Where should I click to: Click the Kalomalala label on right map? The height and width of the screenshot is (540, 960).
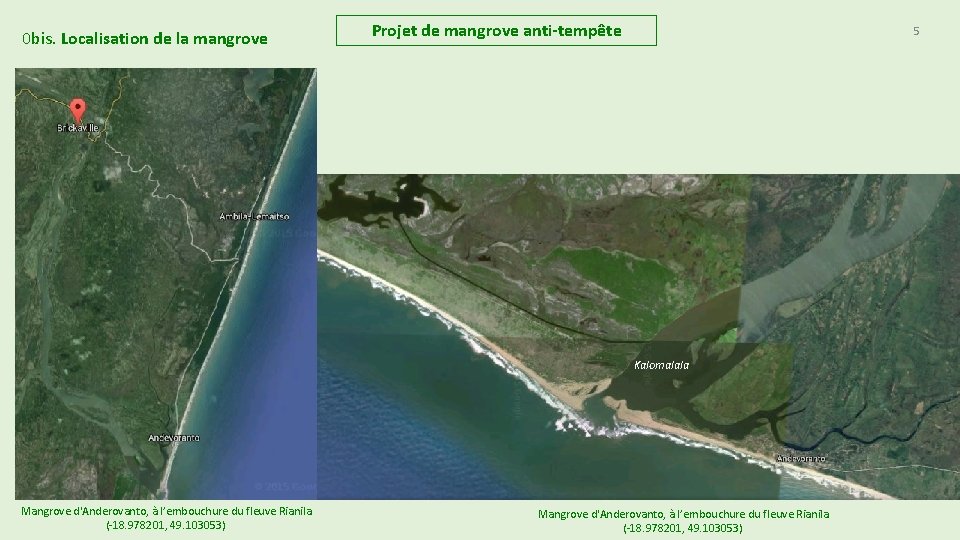(661, 365)
